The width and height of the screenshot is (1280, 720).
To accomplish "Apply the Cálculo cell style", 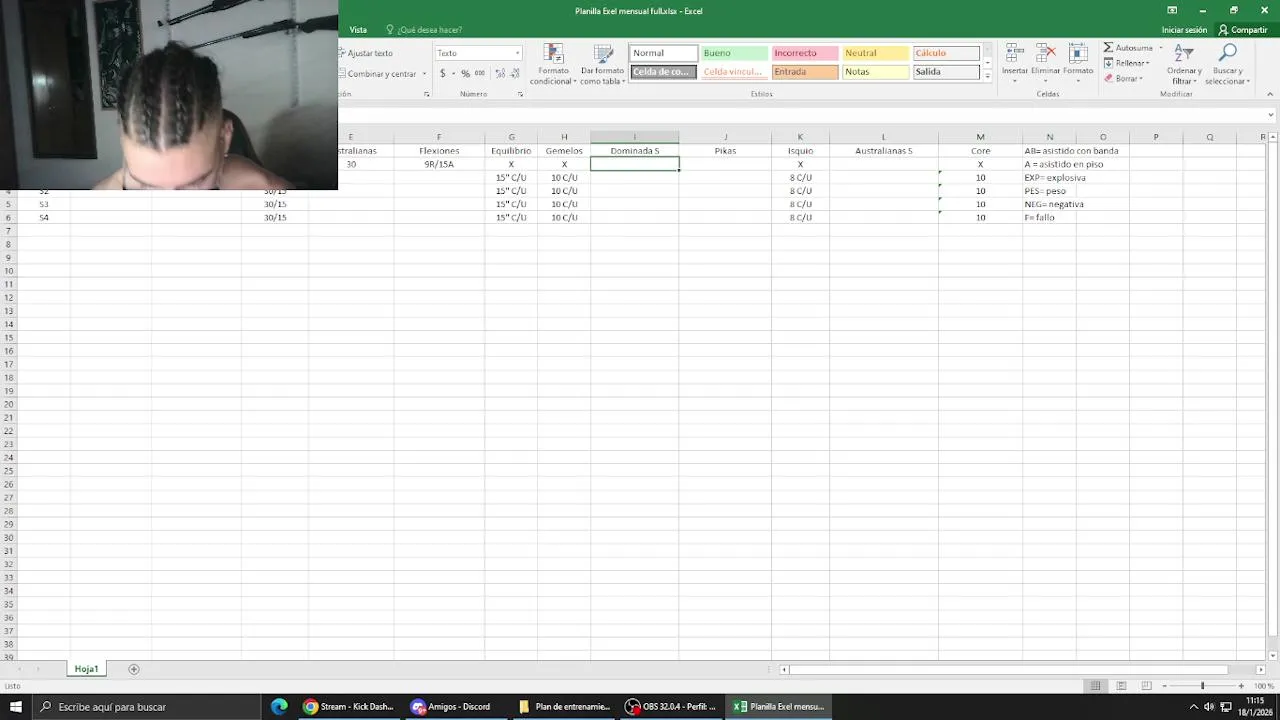I will [x=946, y=53].
